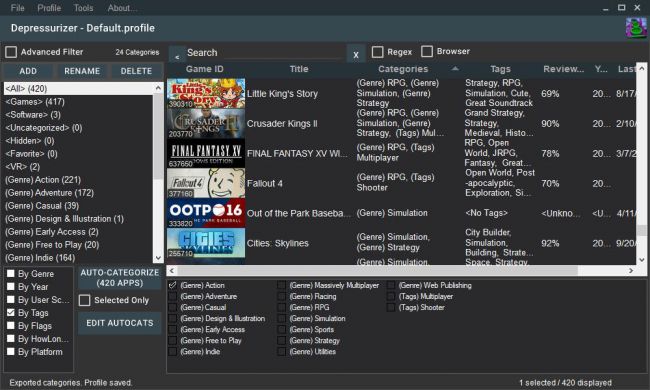650x390 pixels.
Task: Select the <Favorite> (0) category
Action: coord(79,154)
